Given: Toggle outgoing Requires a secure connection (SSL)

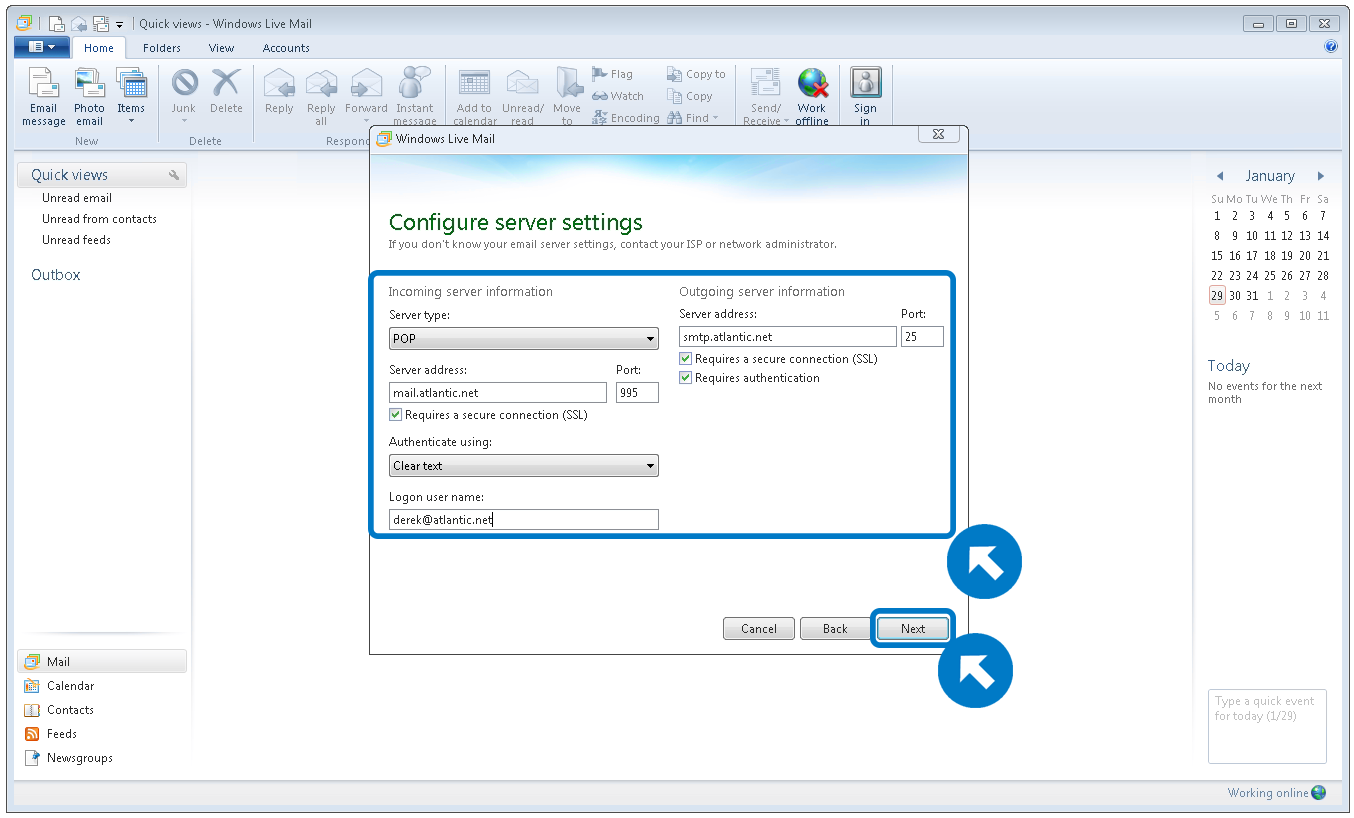Looking at the screenshot, I should point(686,358).
